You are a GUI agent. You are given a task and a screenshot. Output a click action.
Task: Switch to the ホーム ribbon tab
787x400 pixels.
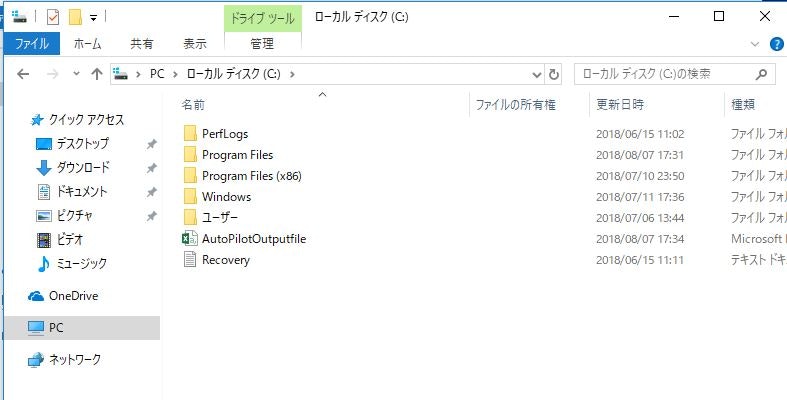point(87,44)
